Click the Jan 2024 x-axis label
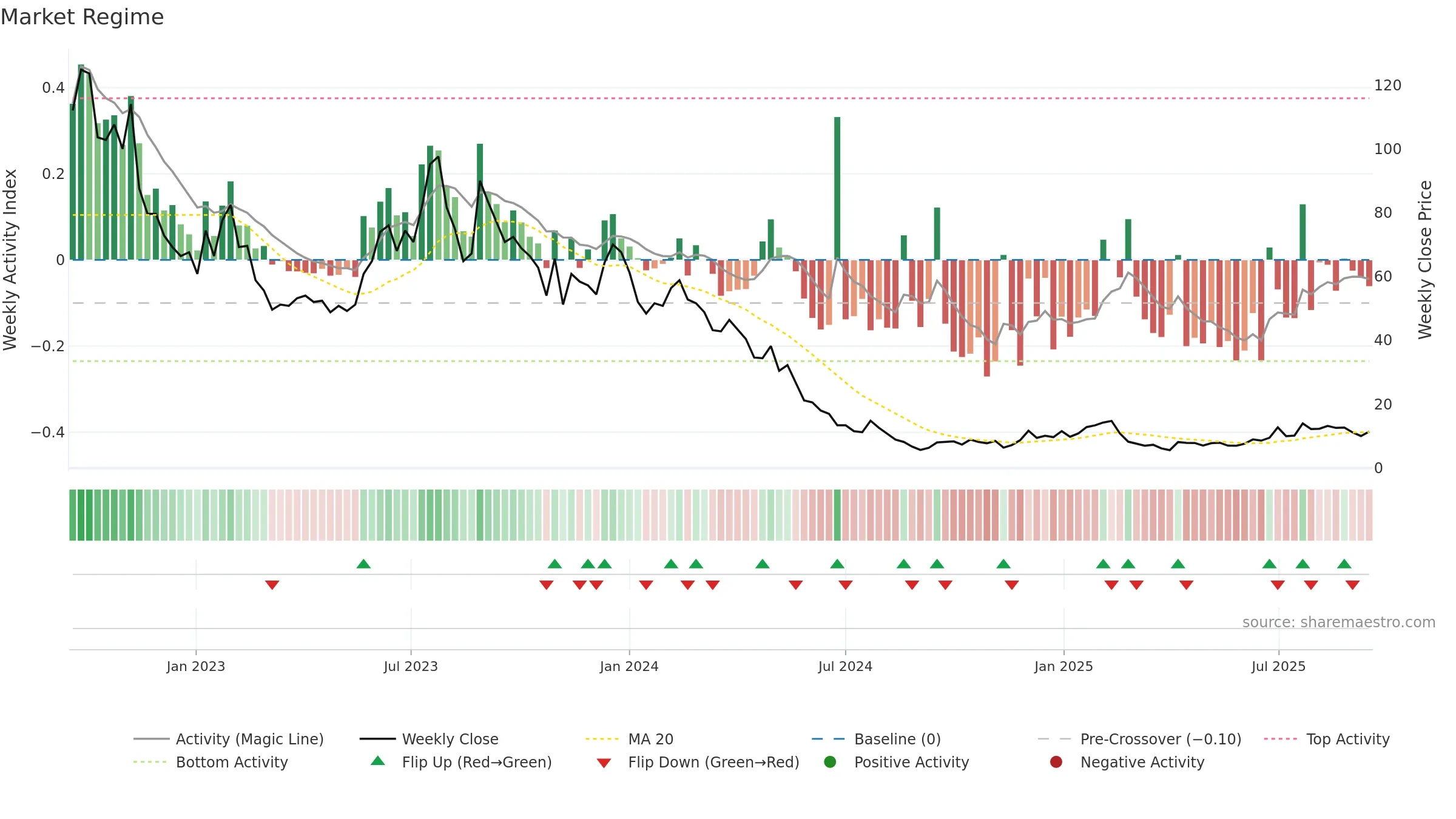Screen dimensions: 1456x819 coord(629,666)
